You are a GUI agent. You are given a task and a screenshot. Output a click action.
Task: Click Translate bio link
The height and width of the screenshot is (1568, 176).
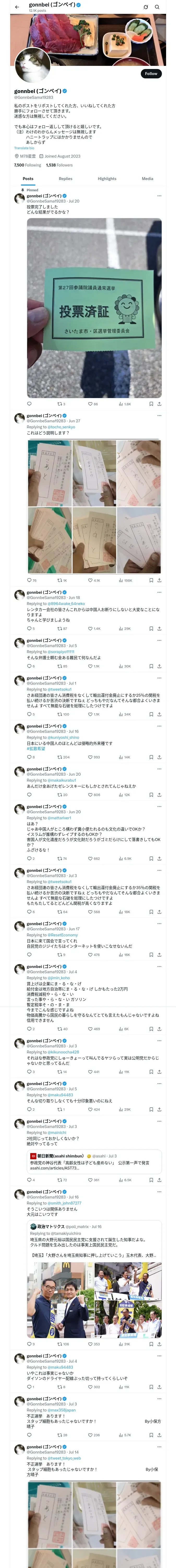tap(24, 148)
